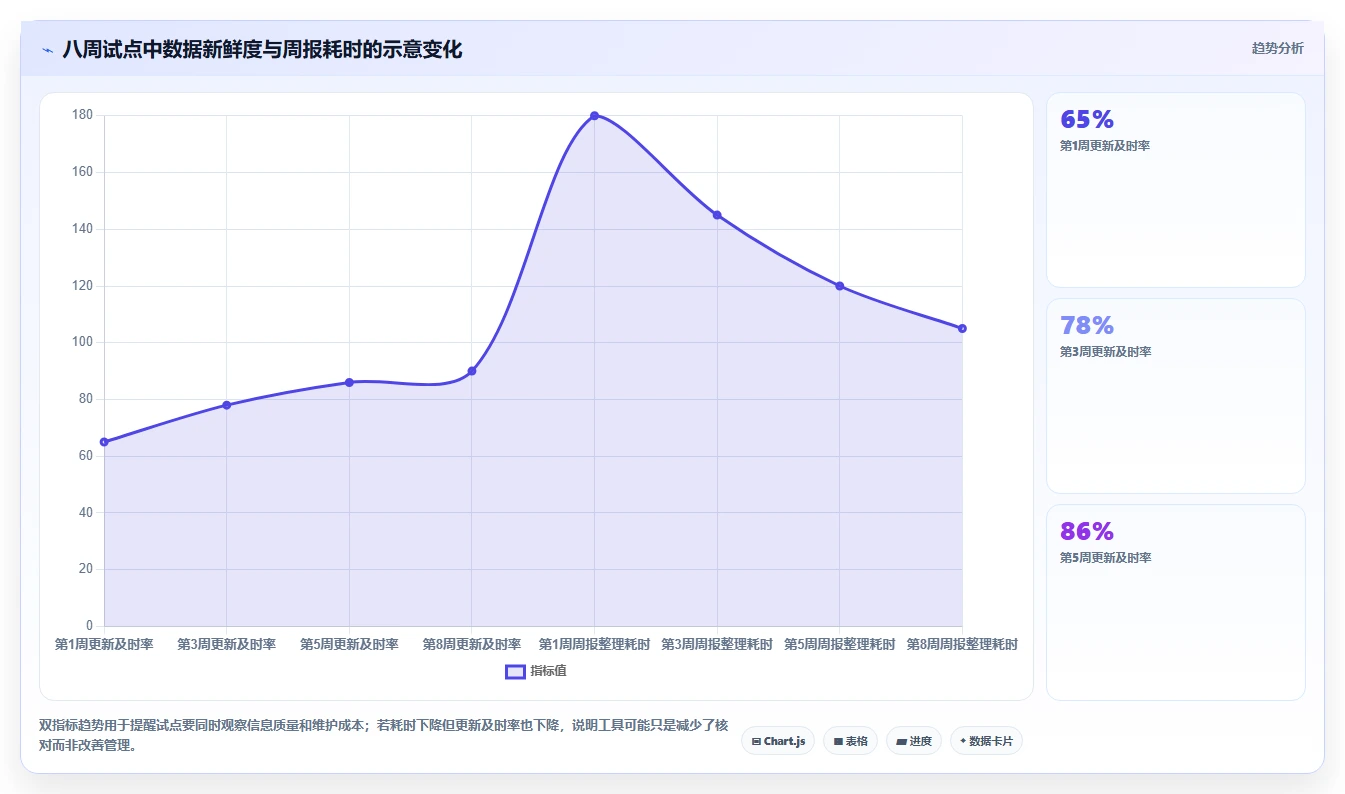This screenshot has height=794, width=1345.
Task: Click the x-axis label 第5周周报整理耗时
Action: click(x=839, y=645)
